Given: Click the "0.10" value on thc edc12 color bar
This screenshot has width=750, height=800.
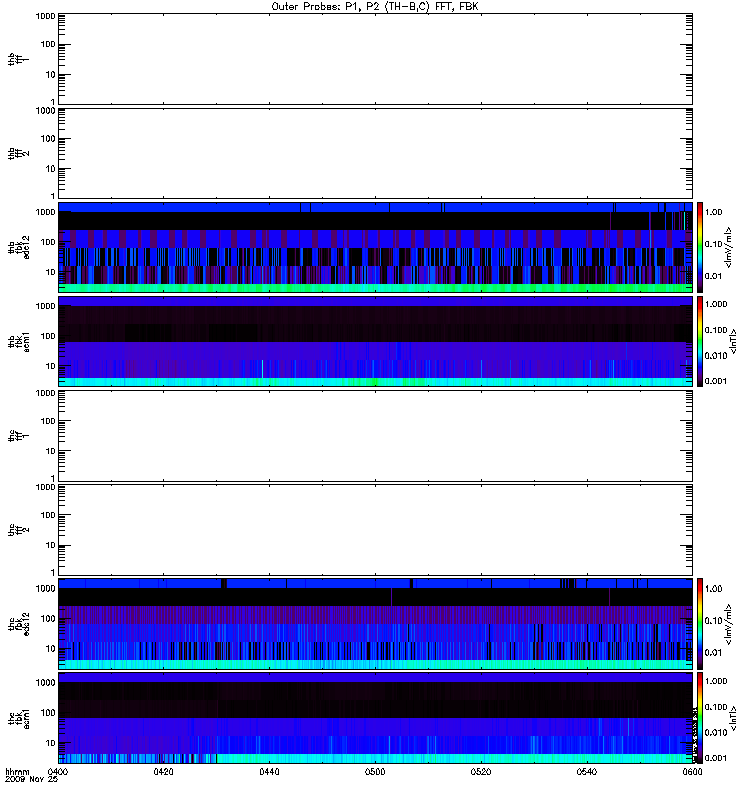Looking at the screenshot, I should (713, 620).
